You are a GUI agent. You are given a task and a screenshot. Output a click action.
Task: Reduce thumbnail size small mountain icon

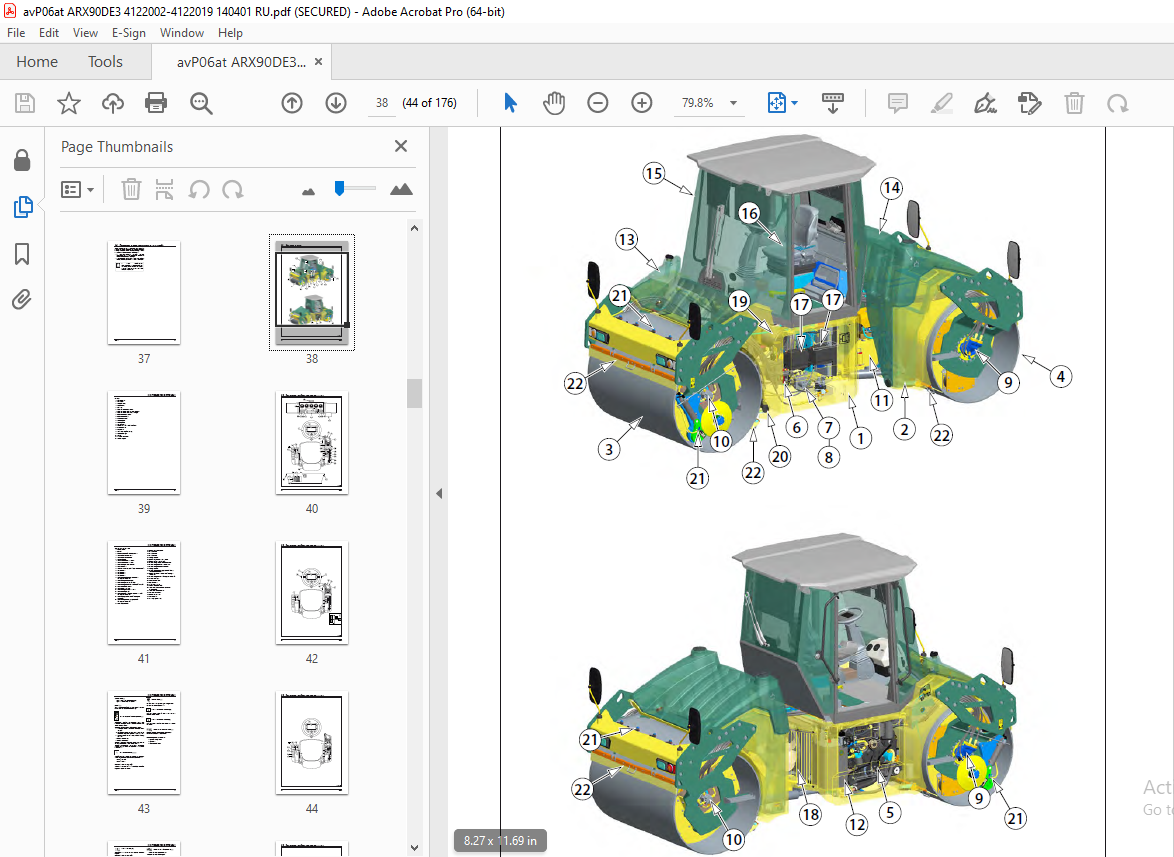[308, 192]
